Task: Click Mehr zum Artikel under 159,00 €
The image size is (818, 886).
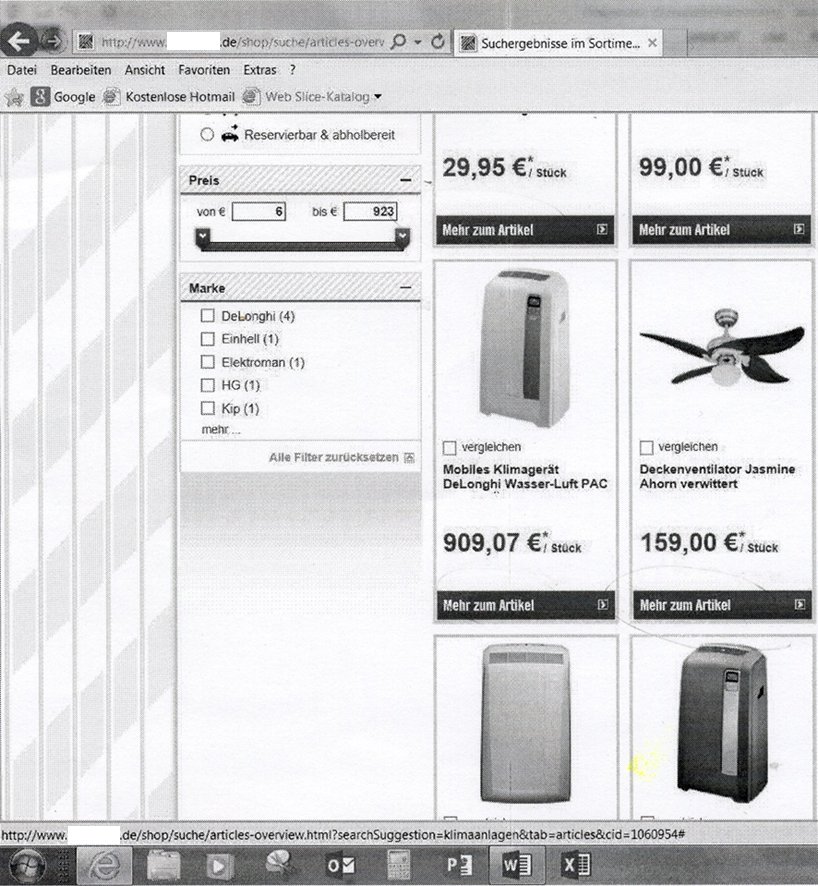Action: (x=722, y=605)
